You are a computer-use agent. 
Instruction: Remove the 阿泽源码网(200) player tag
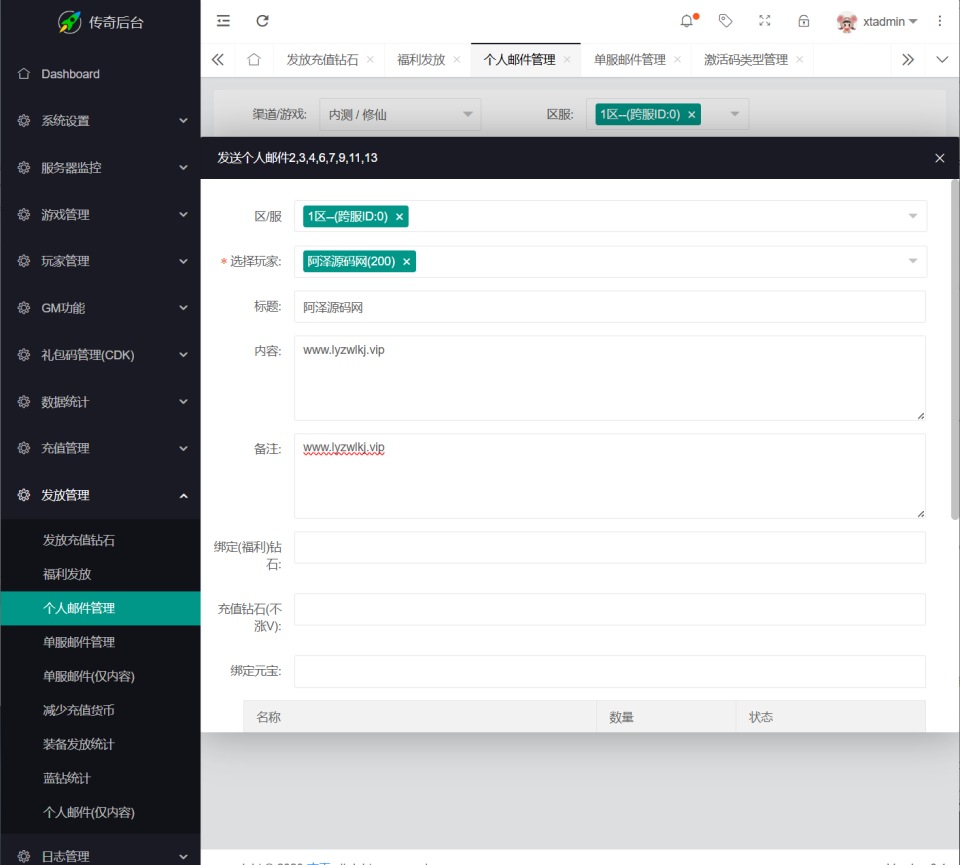point(407,262)
